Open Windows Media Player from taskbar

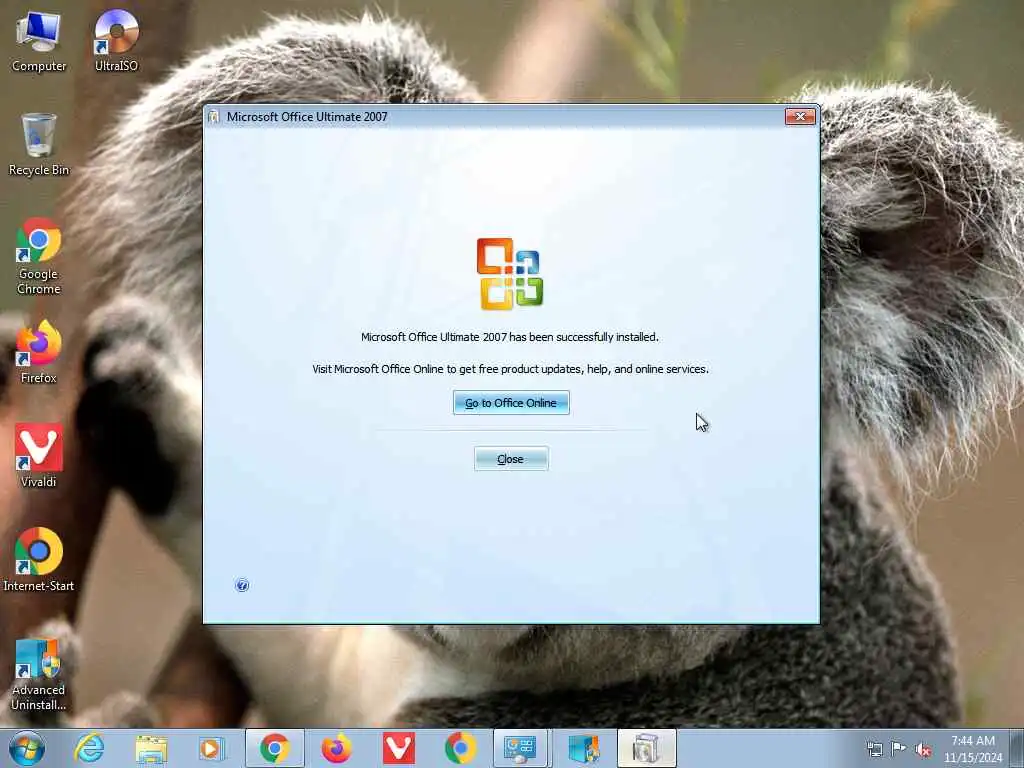tap(212, 748)
